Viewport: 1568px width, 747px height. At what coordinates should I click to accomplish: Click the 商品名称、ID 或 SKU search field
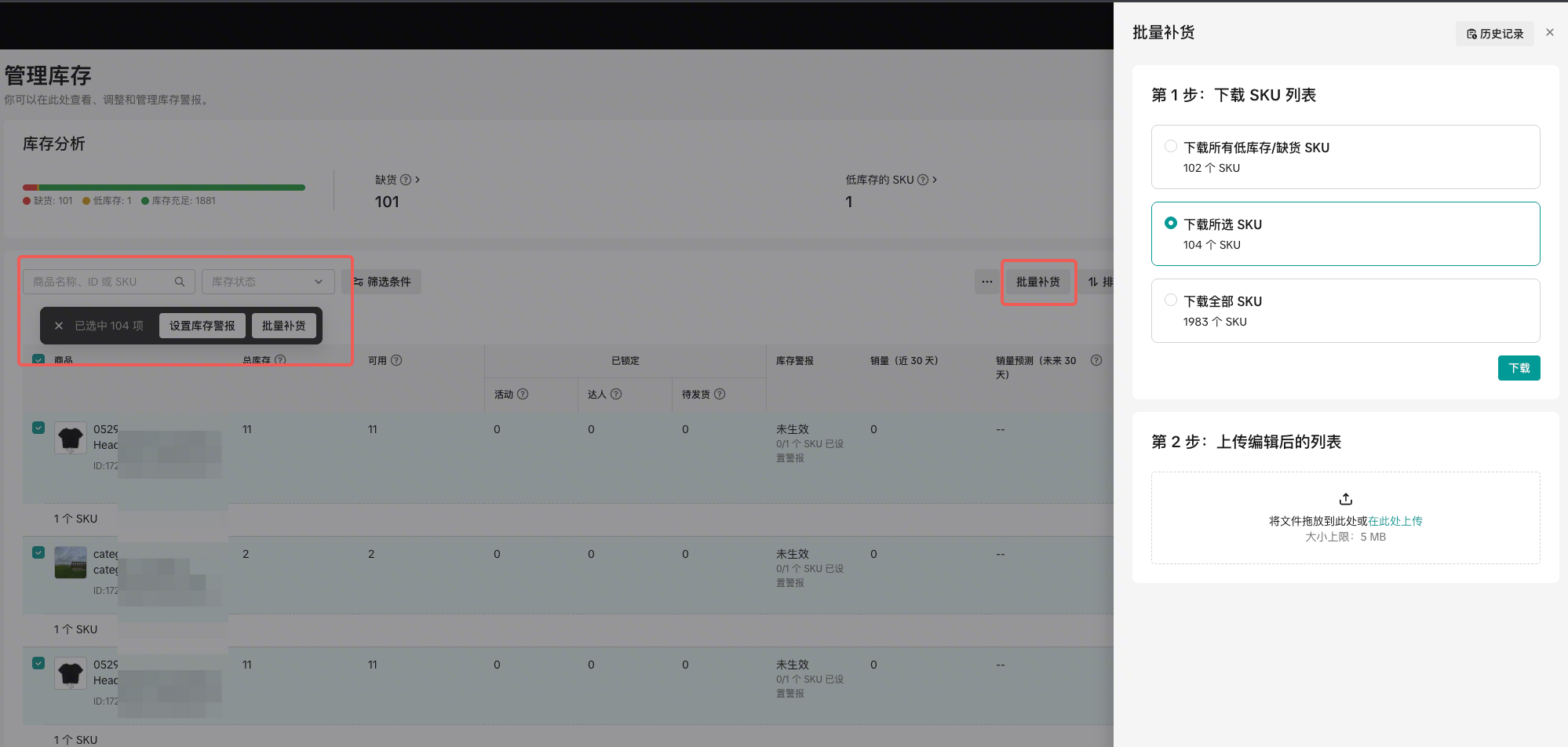98,282
